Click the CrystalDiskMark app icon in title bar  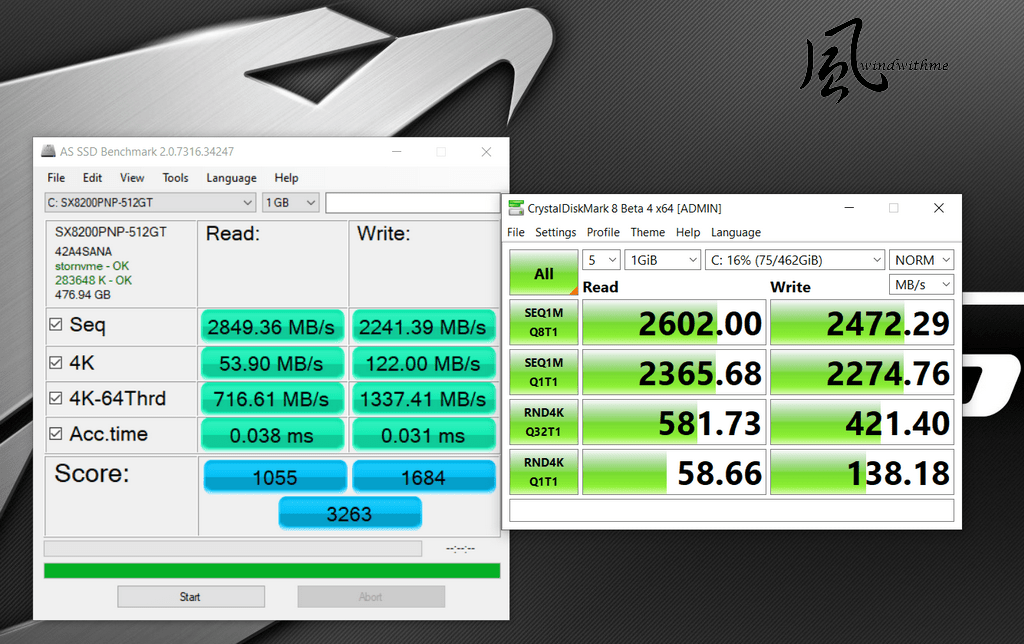coord(516,208)
